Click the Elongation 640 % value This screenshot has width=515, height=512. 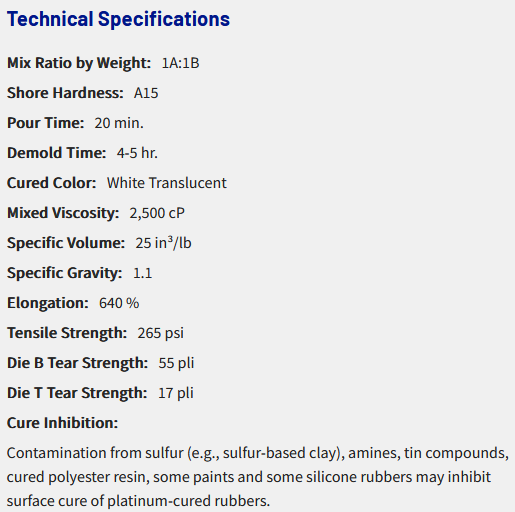119,303
